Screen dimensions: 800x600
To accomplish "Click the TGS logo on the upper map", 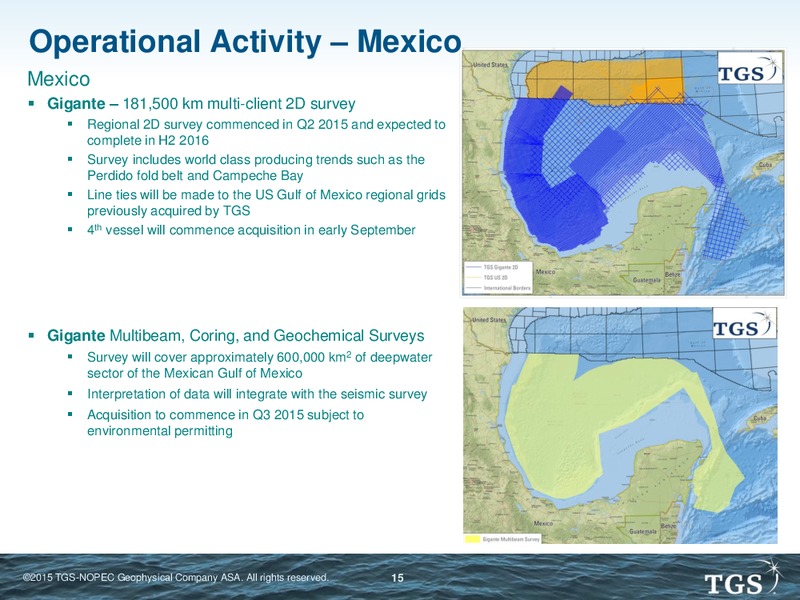I will tap(749, 67).
